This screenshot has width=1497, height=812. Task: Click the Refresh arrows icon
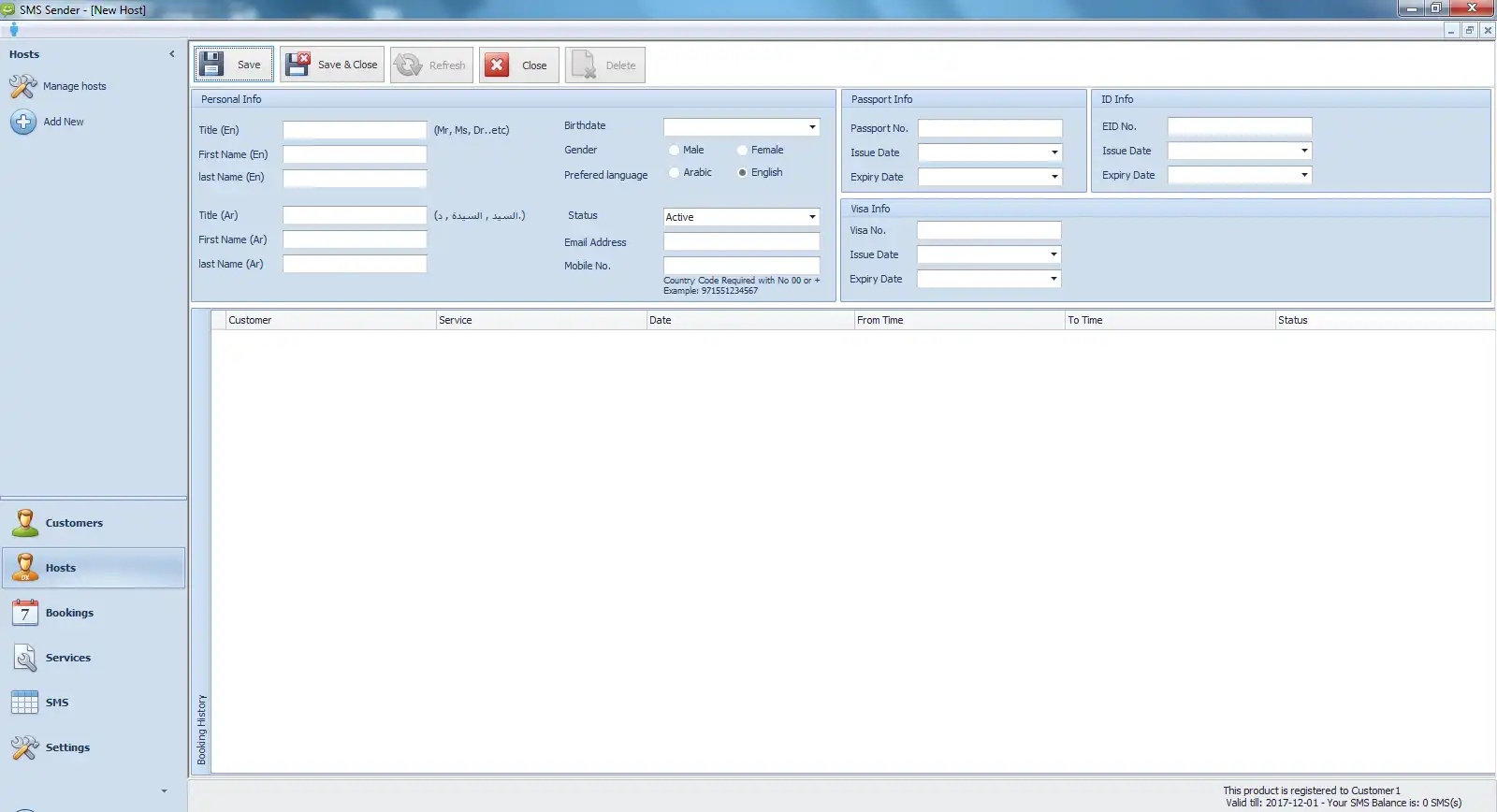tap(408, 65)
